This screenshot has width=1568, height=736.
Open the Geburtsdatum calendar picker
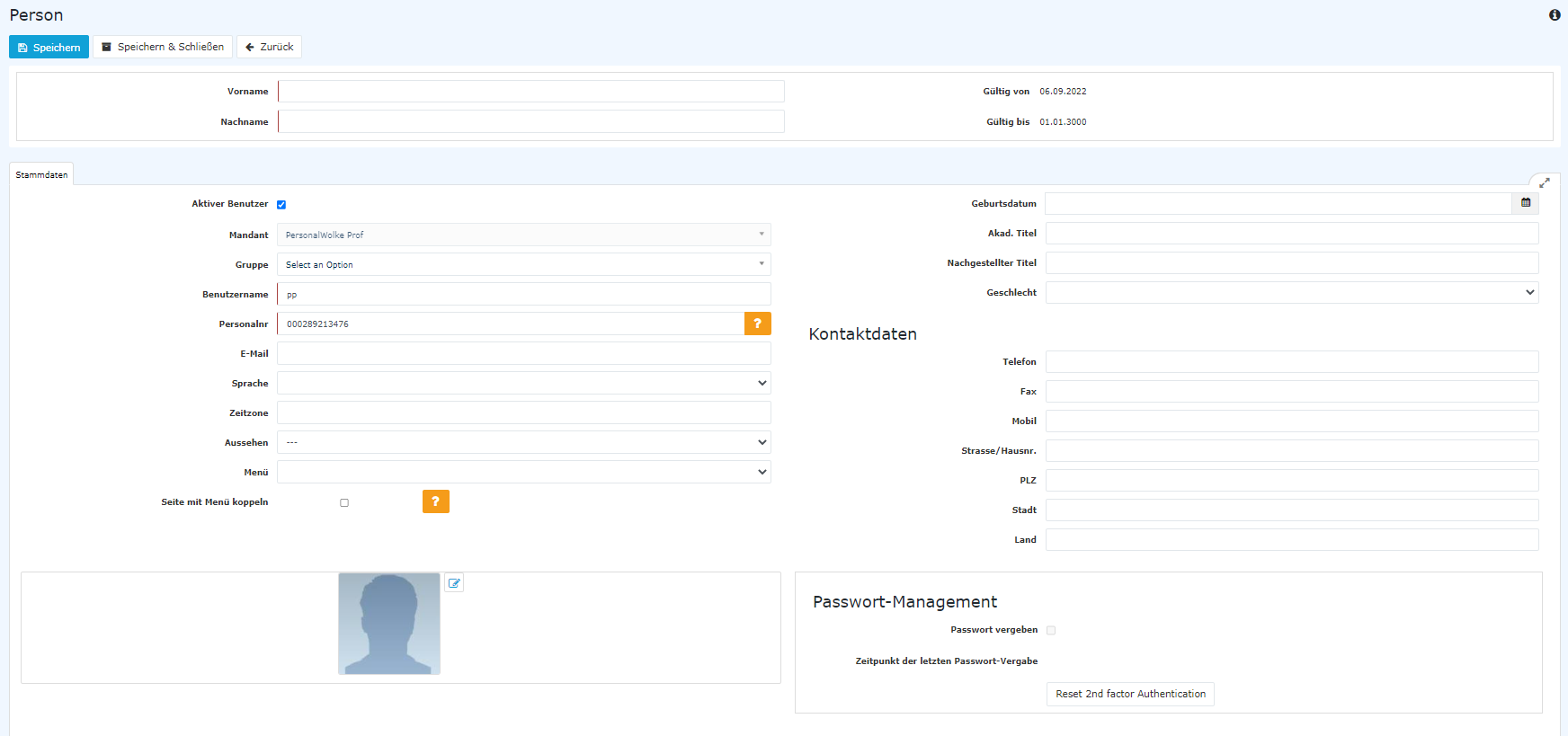(1526, 203)
